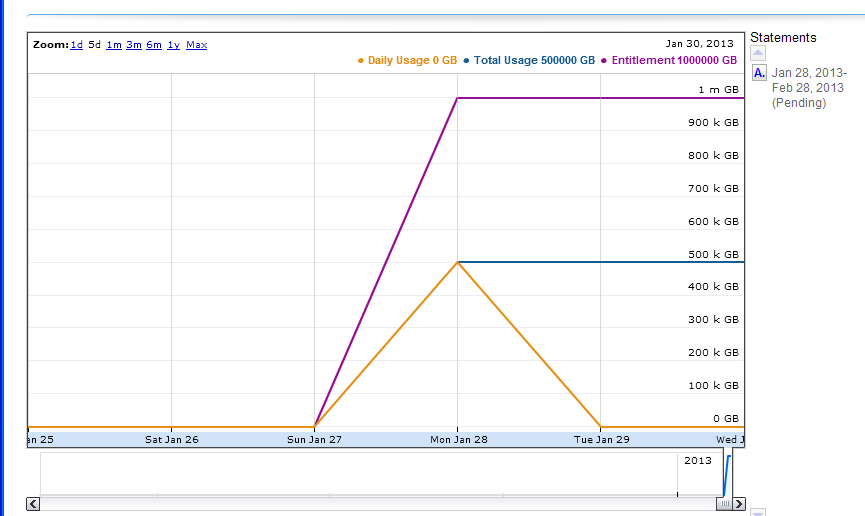865x516 pixels.
Task: Click the Statements scroll-up arrow
Action: coord(758,53)
